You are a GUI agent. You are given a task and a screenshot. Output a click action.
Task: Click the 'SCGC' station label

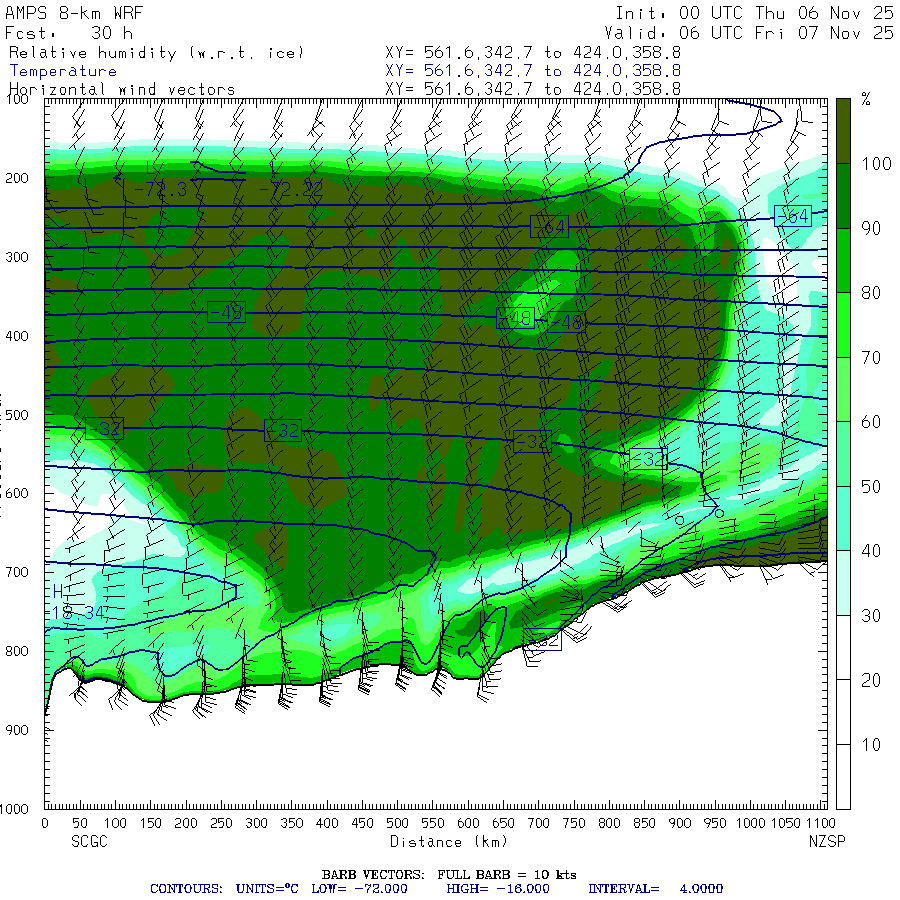pyautogui.click(x=90, y=841)
